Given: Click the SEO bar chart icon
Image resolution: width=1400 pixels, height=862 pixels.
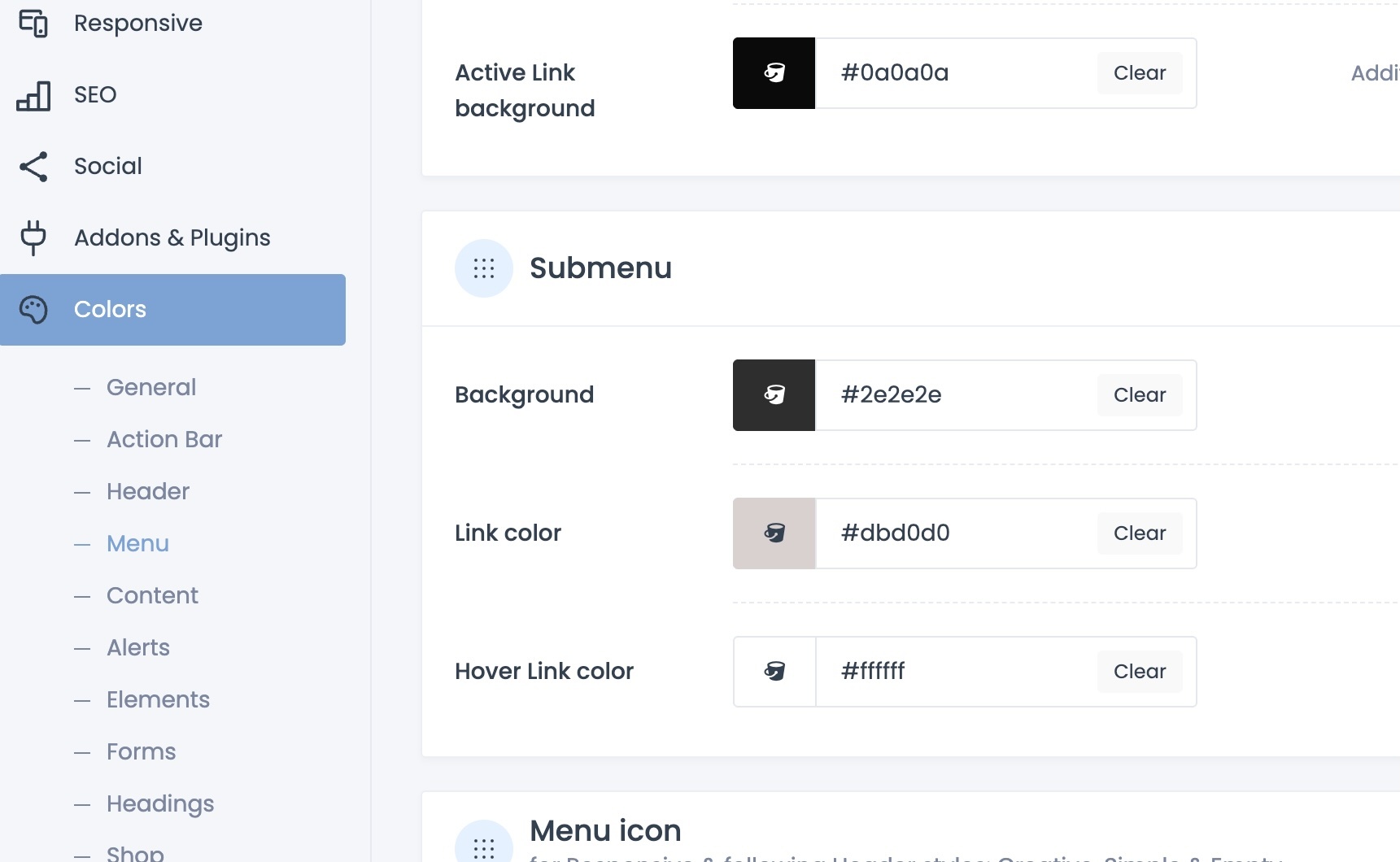Looking at the screenshot, I should point(33,95).
